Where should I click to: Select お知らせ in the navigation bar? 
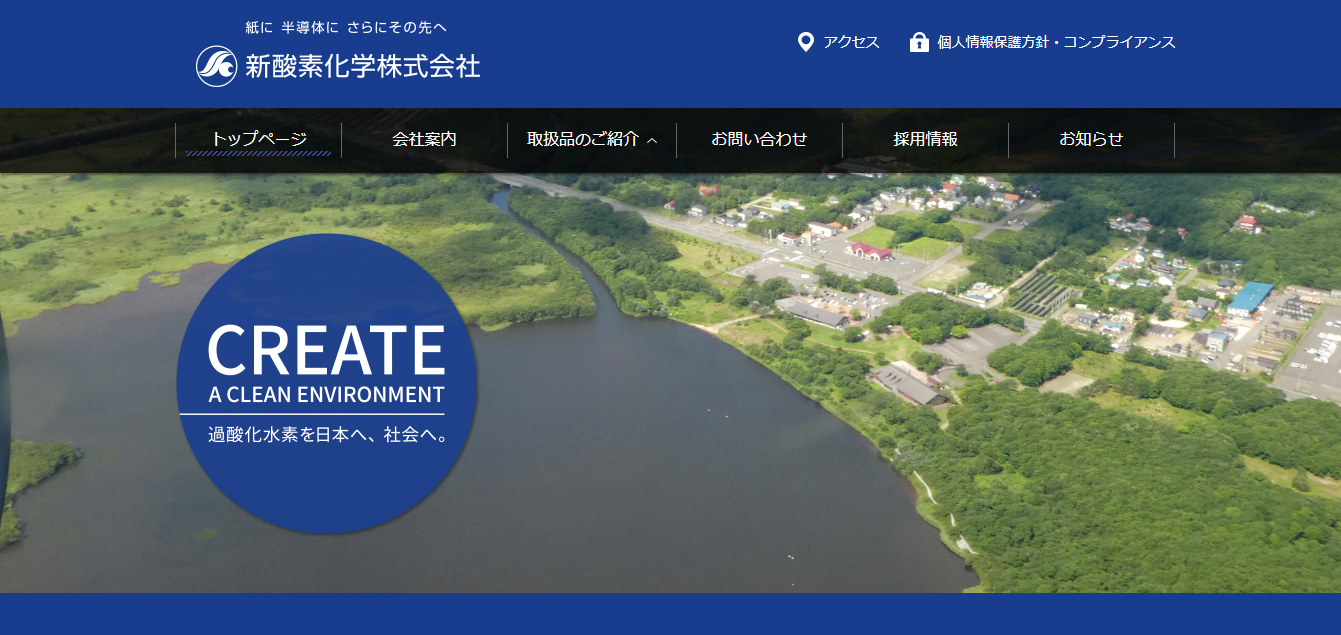pos(1091,139)
